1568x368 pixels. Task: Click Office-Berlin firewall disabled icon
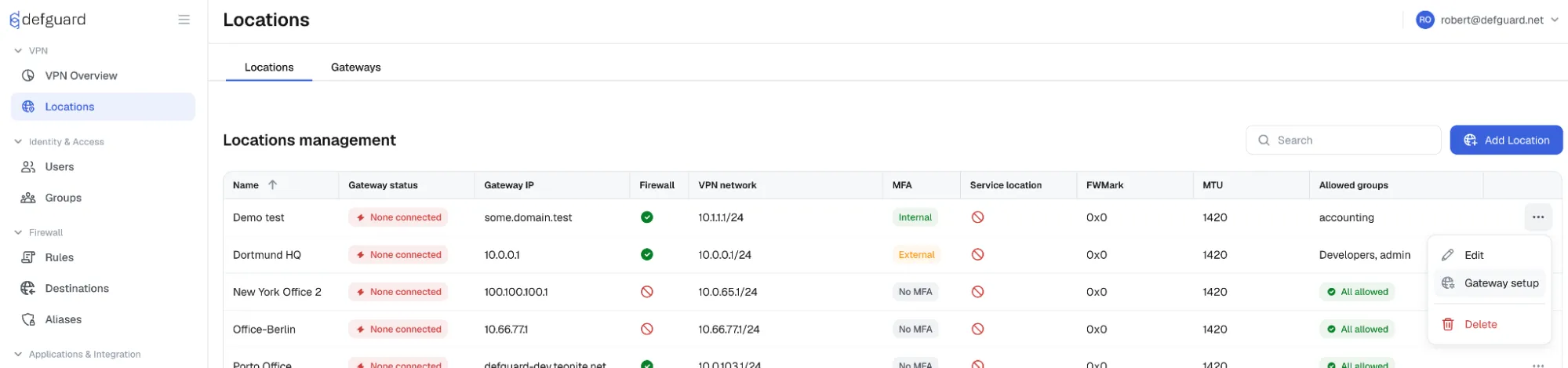click(647, 329)
